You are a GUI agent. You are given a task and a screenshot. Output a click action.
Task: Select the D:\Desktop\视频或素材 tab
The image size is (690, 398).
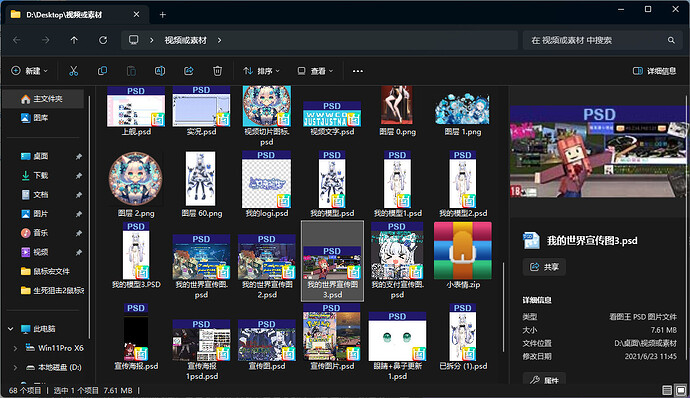click(75, 15)
